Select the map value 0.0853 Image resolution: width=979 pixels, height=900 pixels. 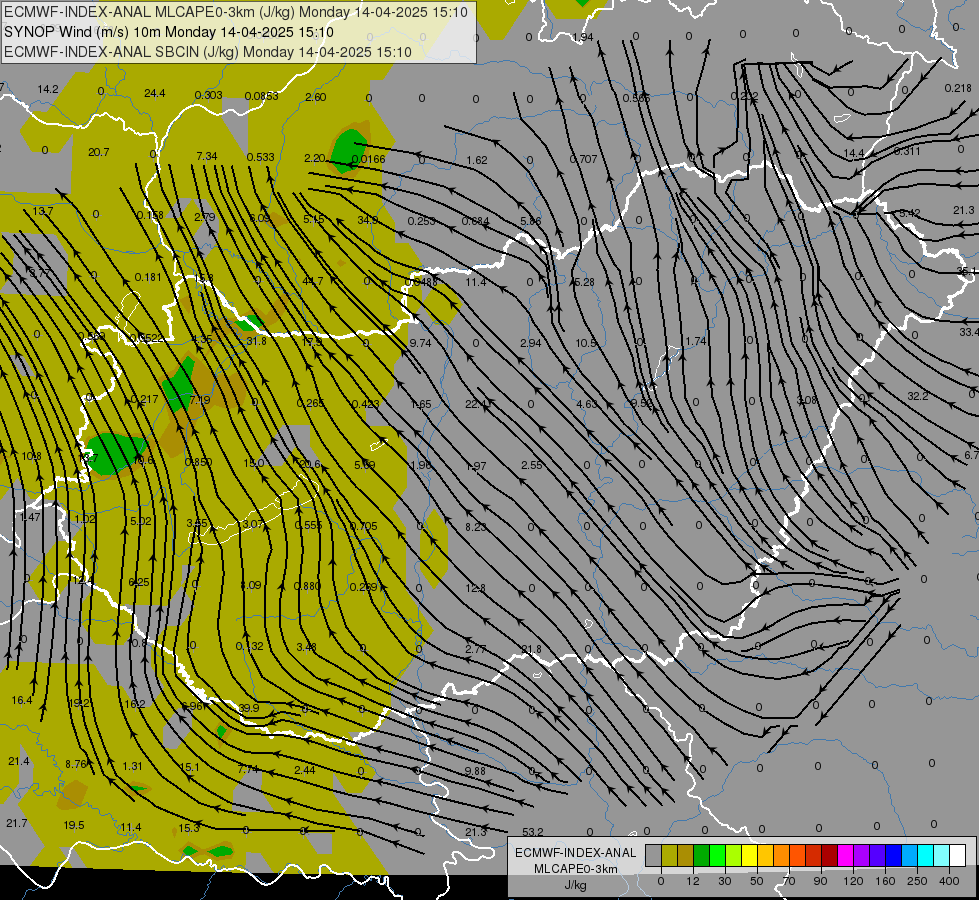coord(262,96)
